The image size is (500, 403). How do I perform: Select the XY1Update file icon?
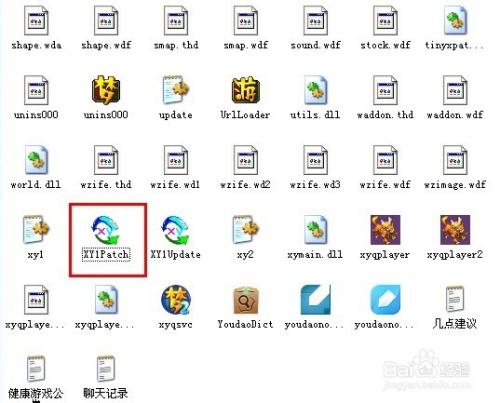(176, 230)
